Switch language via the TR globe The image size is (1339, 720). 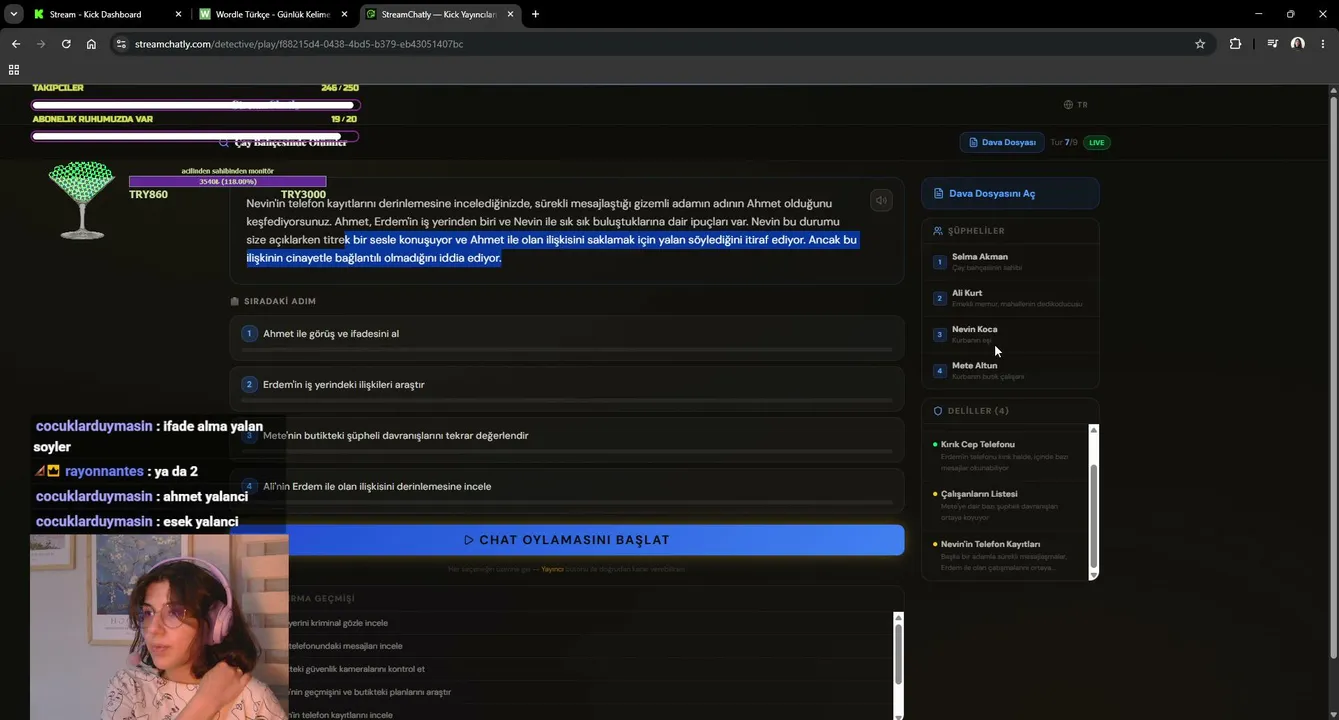click(1076, 105)
